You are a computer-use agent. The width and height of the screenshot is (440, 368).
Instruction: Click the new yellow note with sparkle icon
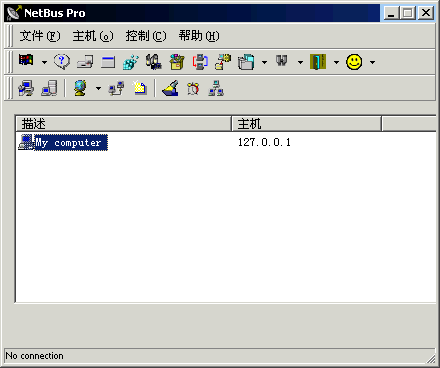(139, 88)
